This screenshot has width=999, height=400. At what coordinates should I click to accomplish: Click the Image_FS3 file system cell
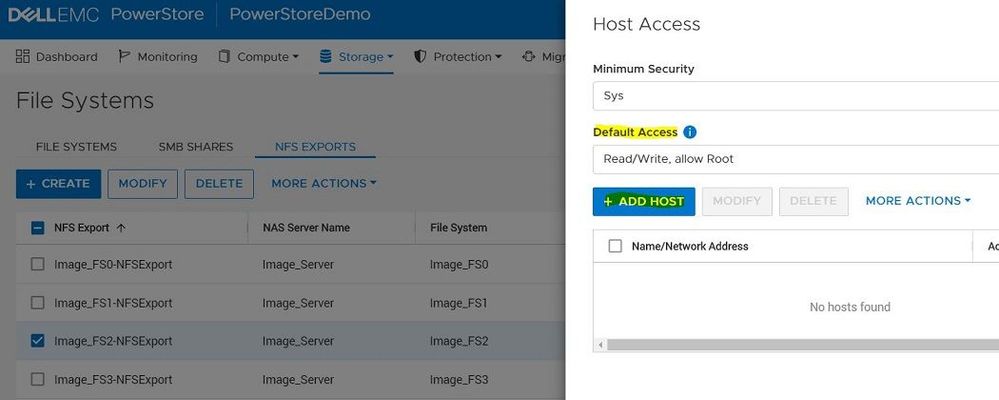coord(459,379)
